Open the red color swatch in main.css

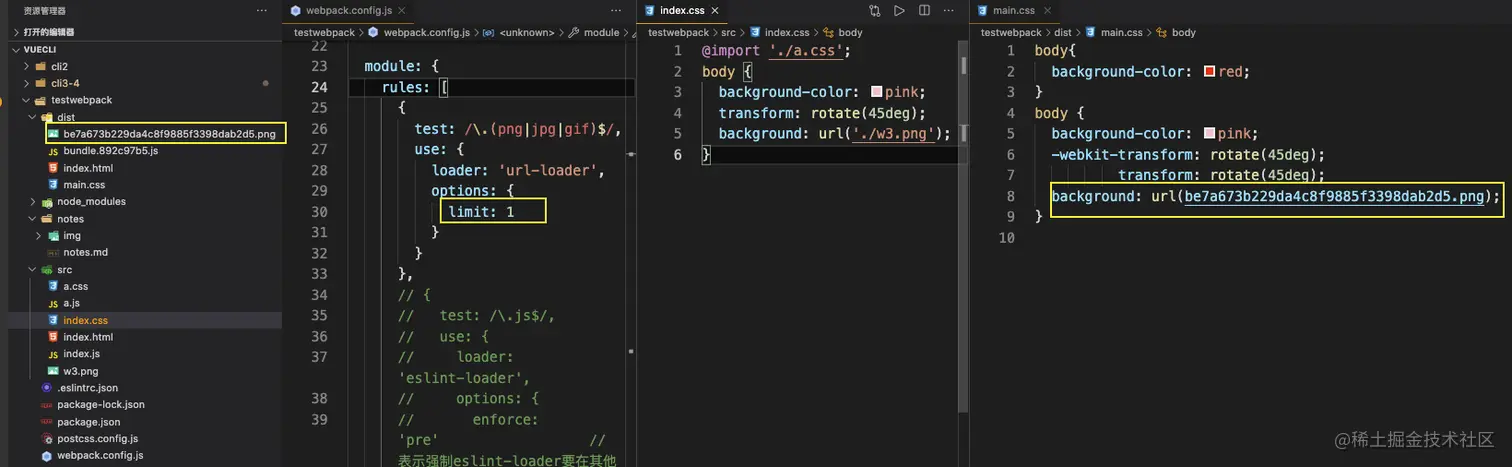[1210, 72]
